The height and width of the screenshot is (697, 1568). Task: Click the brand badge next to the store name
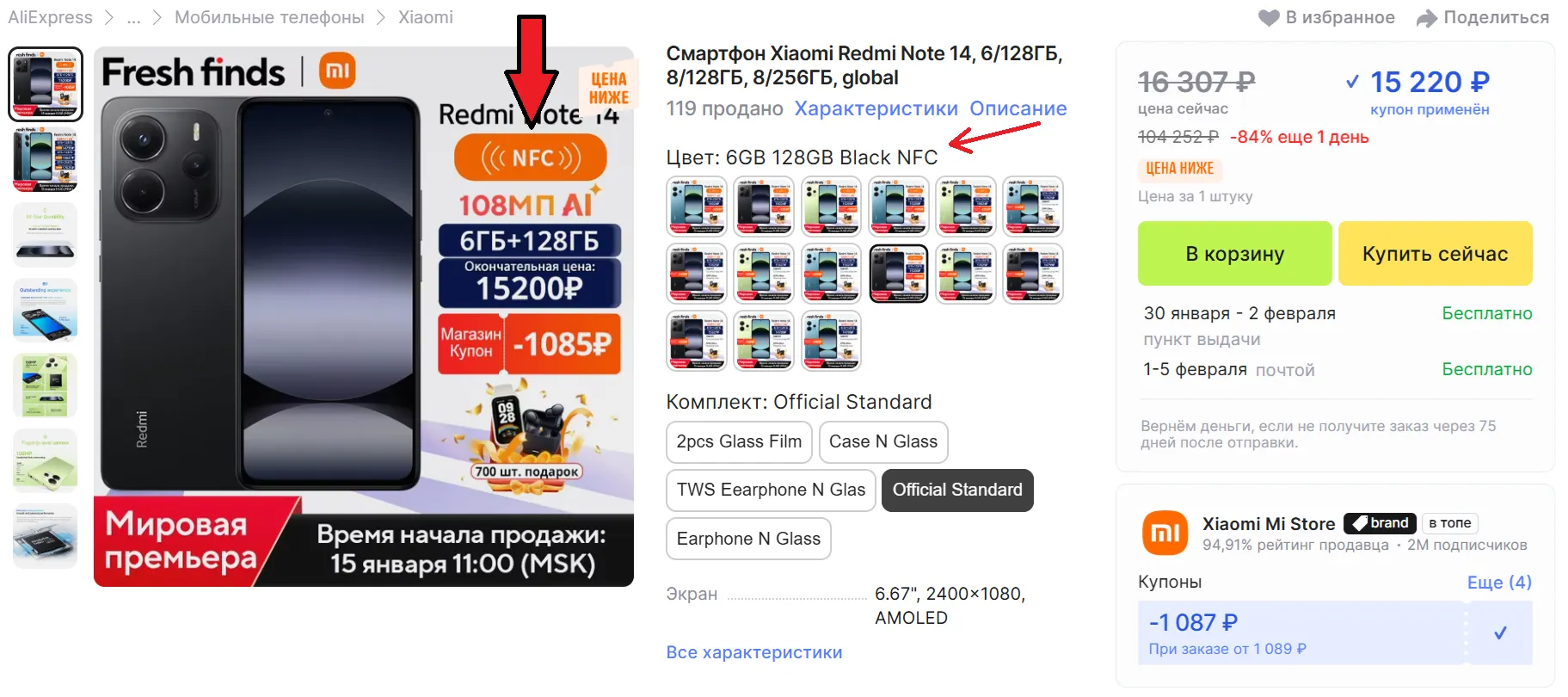[x=1380, y=523]
